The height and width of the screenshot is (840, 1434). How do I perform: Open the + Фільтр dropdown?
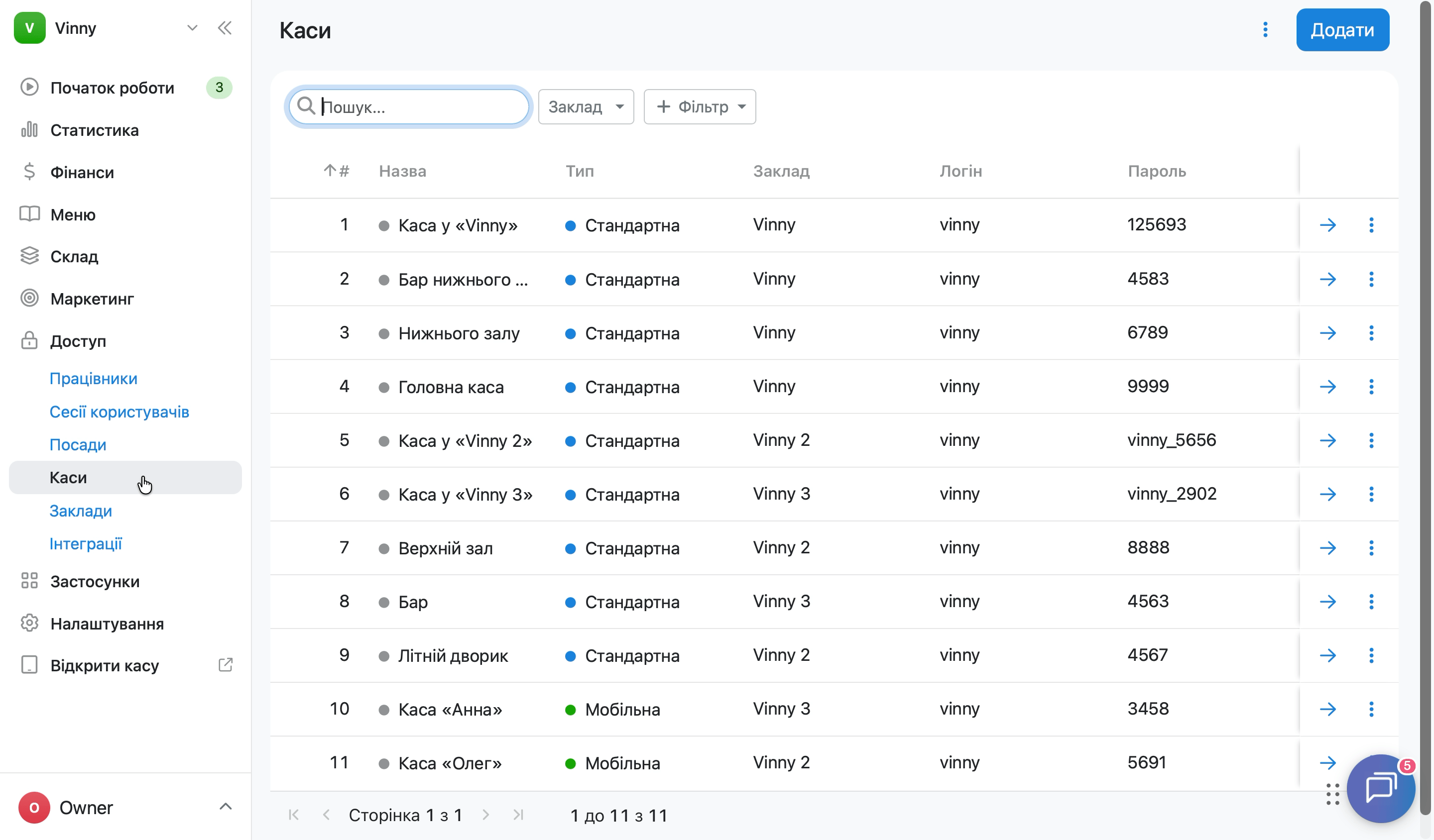click(x=700, y=106)
